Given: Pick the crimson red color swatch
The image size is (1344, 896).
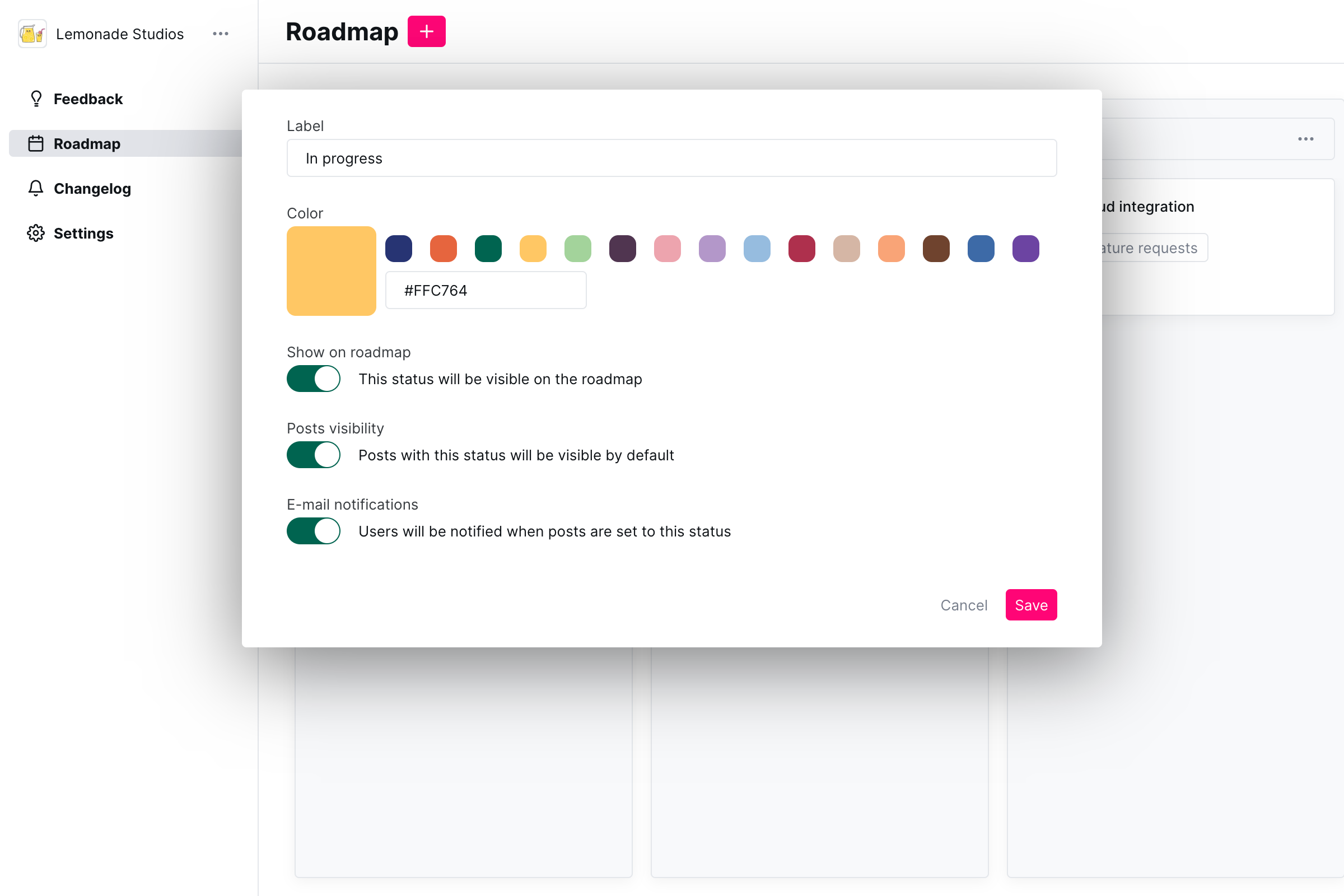Looking at the screenshot, I should click(x=802, y=249).
